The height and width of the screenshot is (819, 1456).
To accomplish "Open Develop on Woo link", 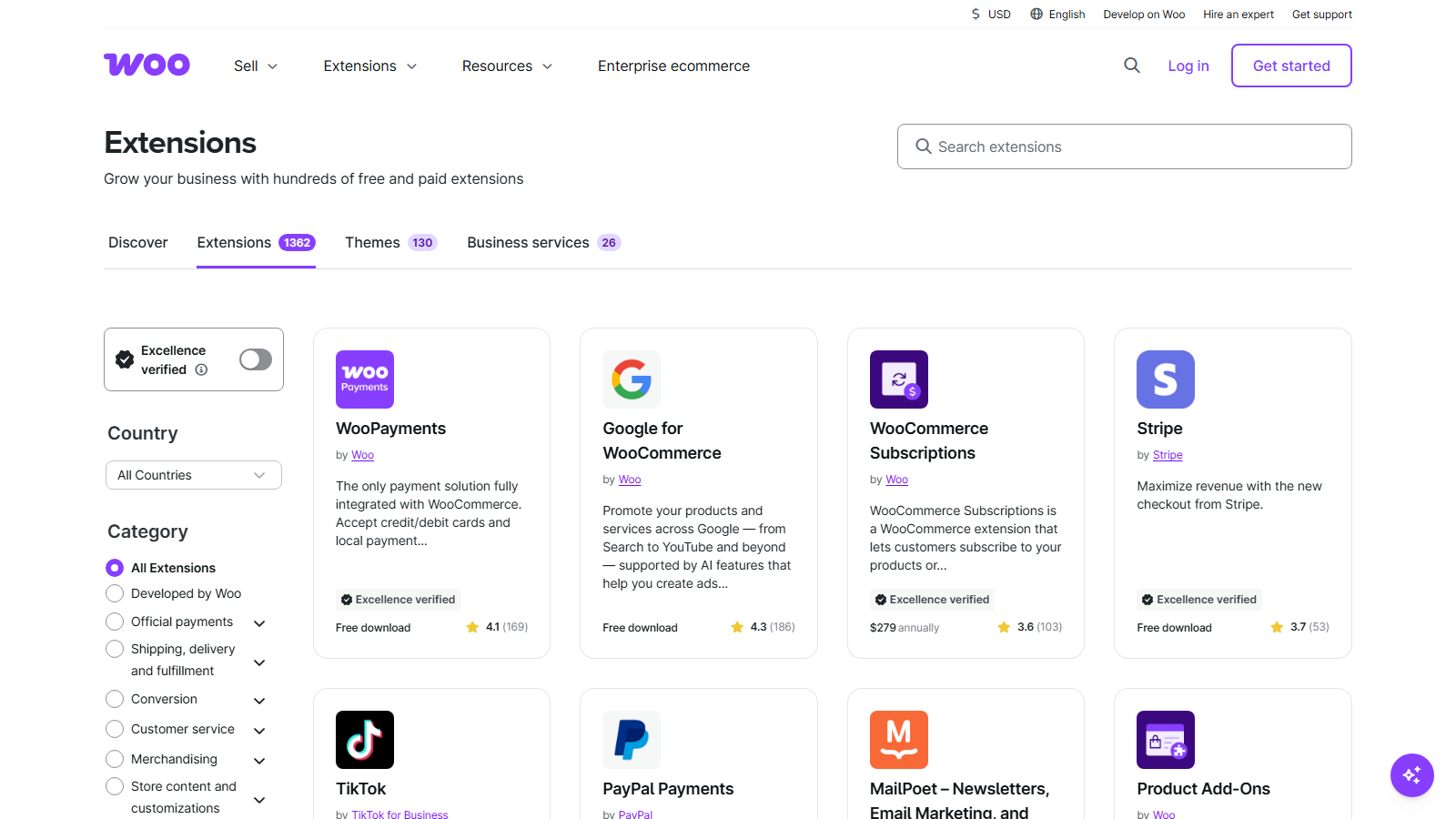I will click(x=1144, y=15).
